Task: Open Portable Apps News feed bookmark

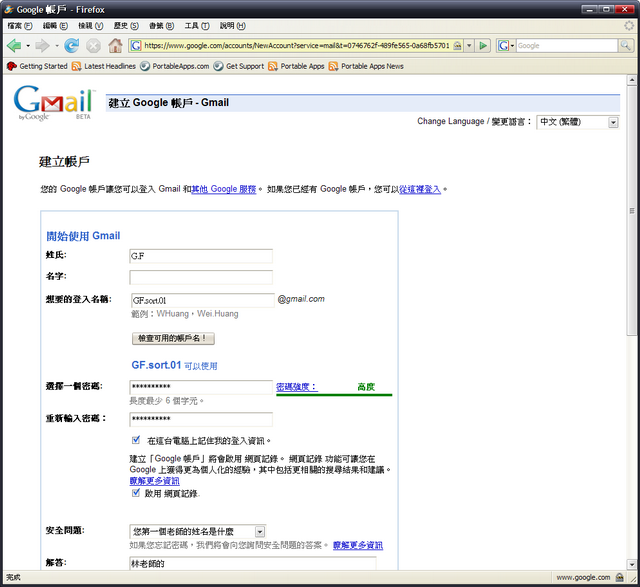Action: [x=366, y=66]
